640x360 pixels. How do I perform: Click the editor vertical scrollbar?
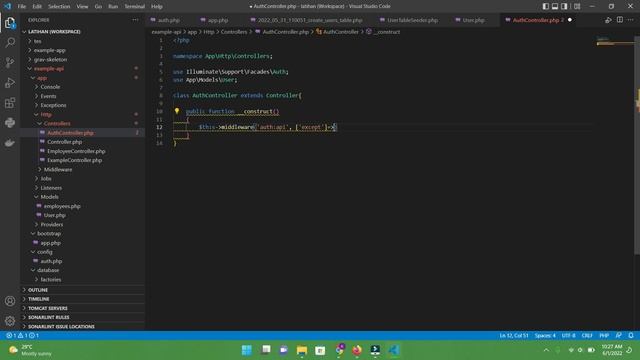tap(637, 145)
